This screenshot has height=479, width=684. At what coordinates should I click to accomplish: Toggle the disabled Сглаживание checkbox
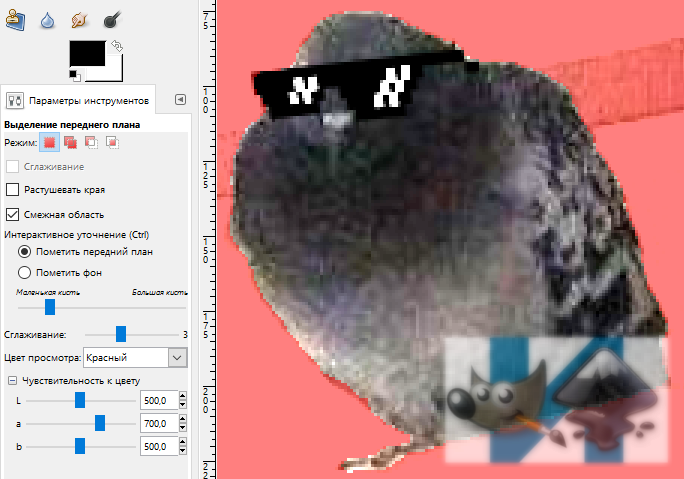(12, 167)
